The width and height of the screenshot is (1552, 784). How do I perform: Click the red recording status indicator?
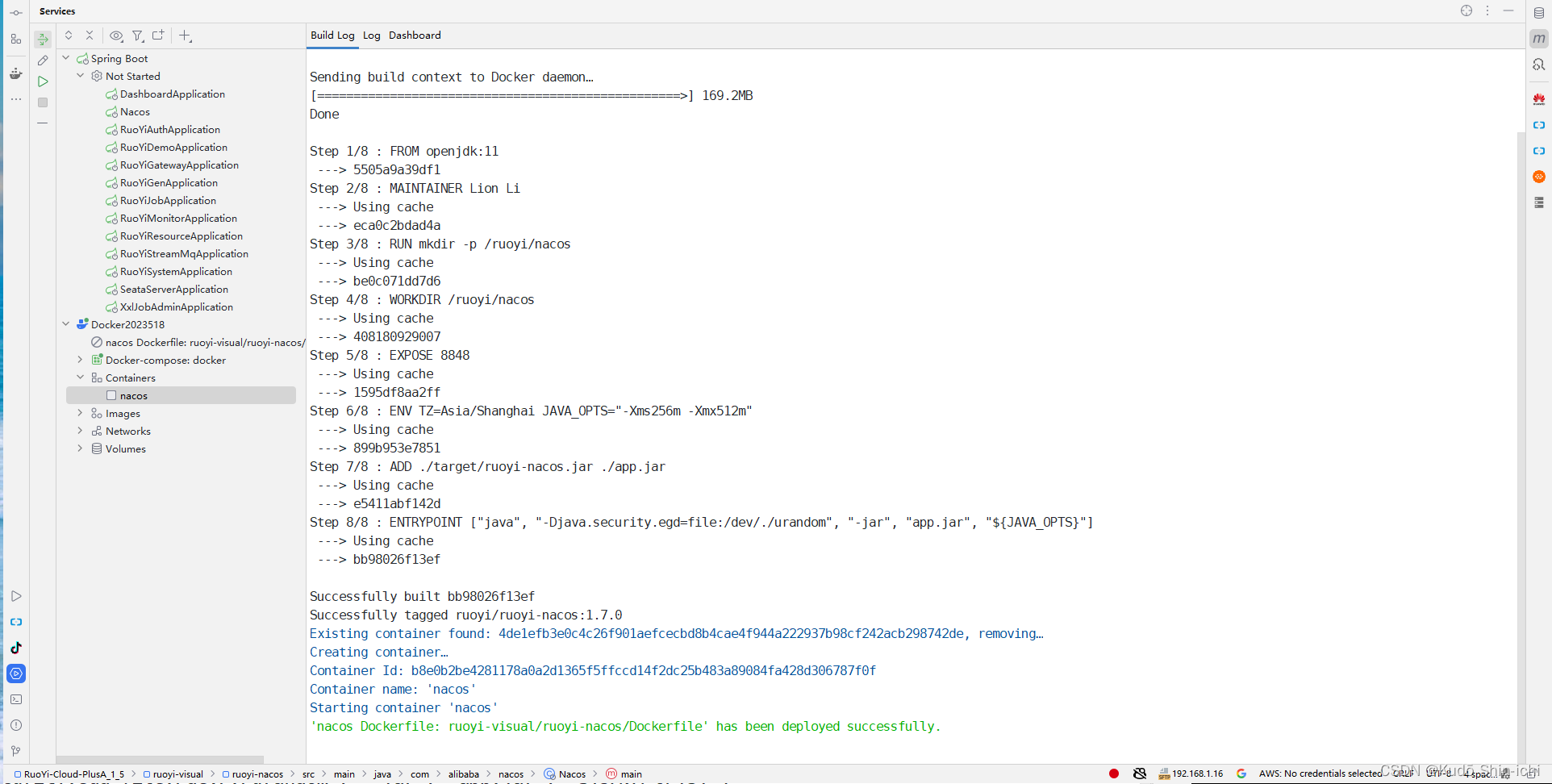[1114, 774]
